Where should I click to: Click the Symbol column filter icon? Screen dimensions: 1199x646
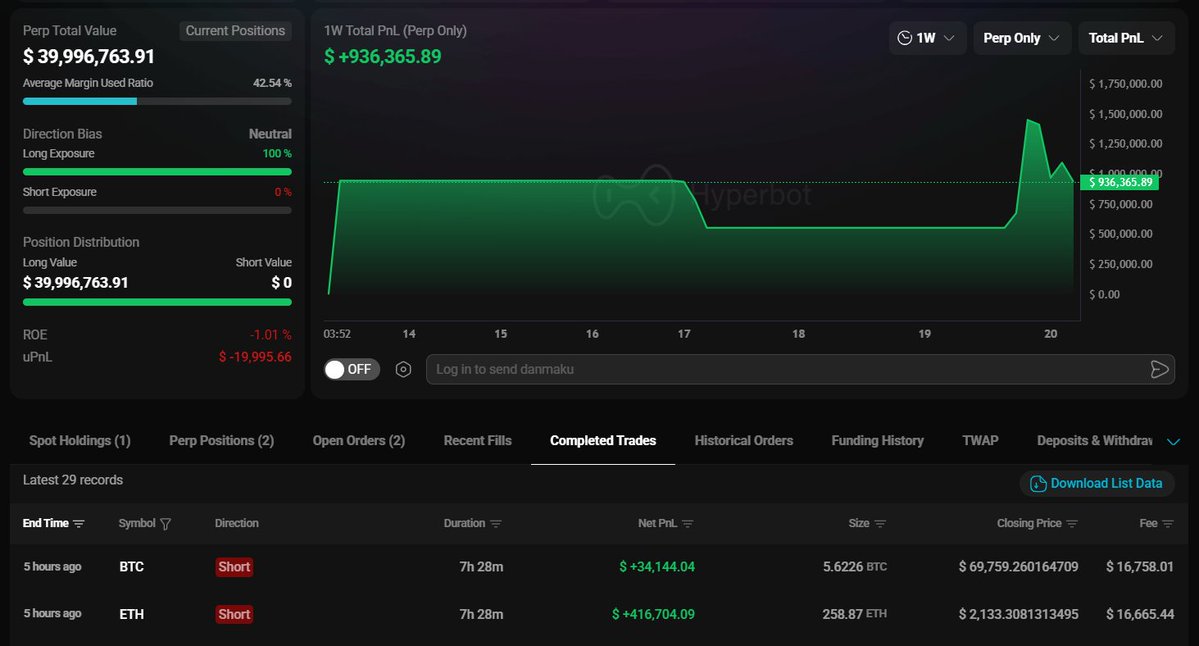pos(166,524)
